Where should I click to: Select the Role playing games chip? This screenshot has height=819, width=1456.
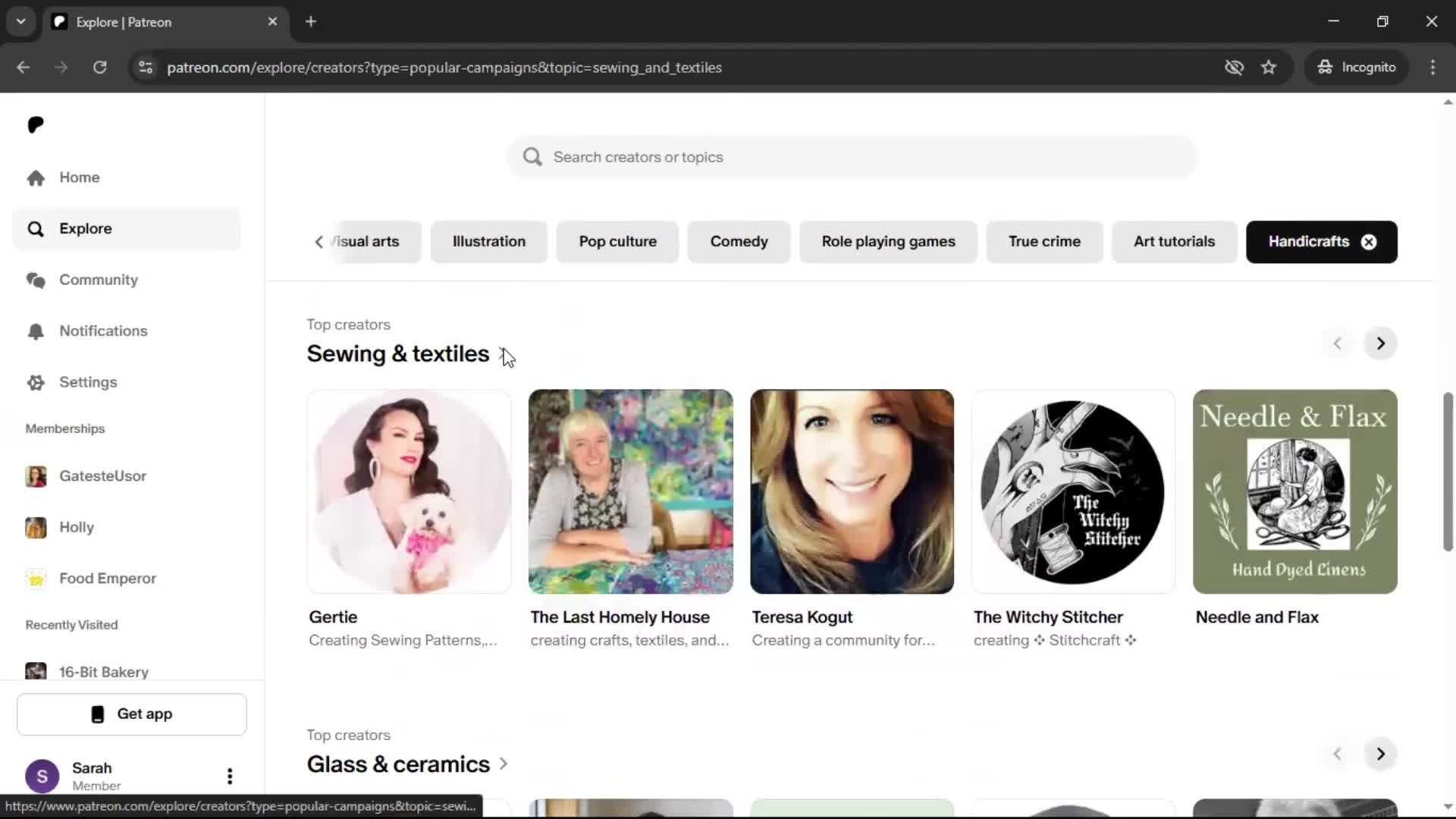coord(888,242)
